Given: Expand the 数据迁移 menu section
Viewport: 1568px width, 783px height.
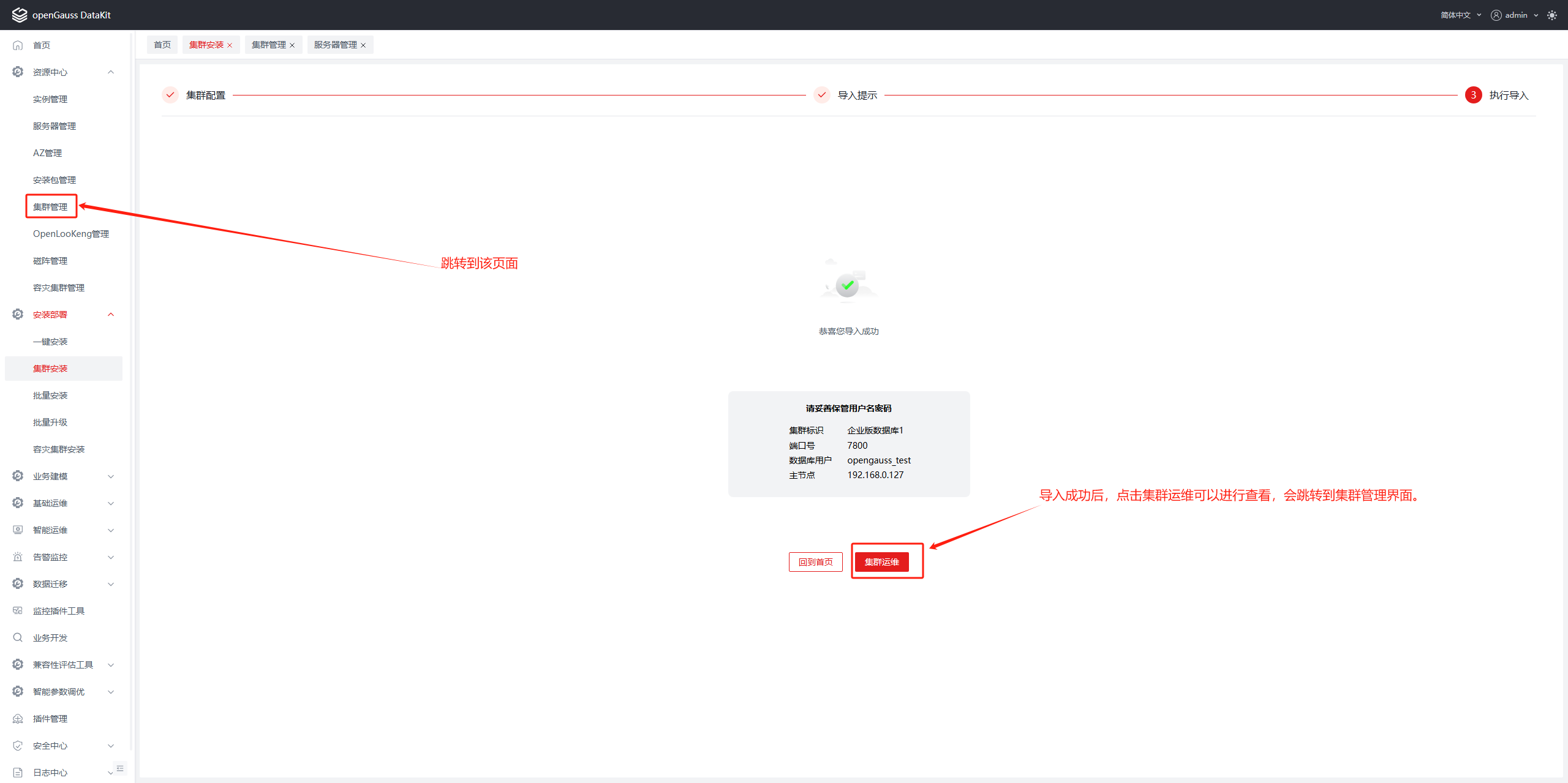Looking at the screenshot, I should pyautogui.click(x=111, y=584).
